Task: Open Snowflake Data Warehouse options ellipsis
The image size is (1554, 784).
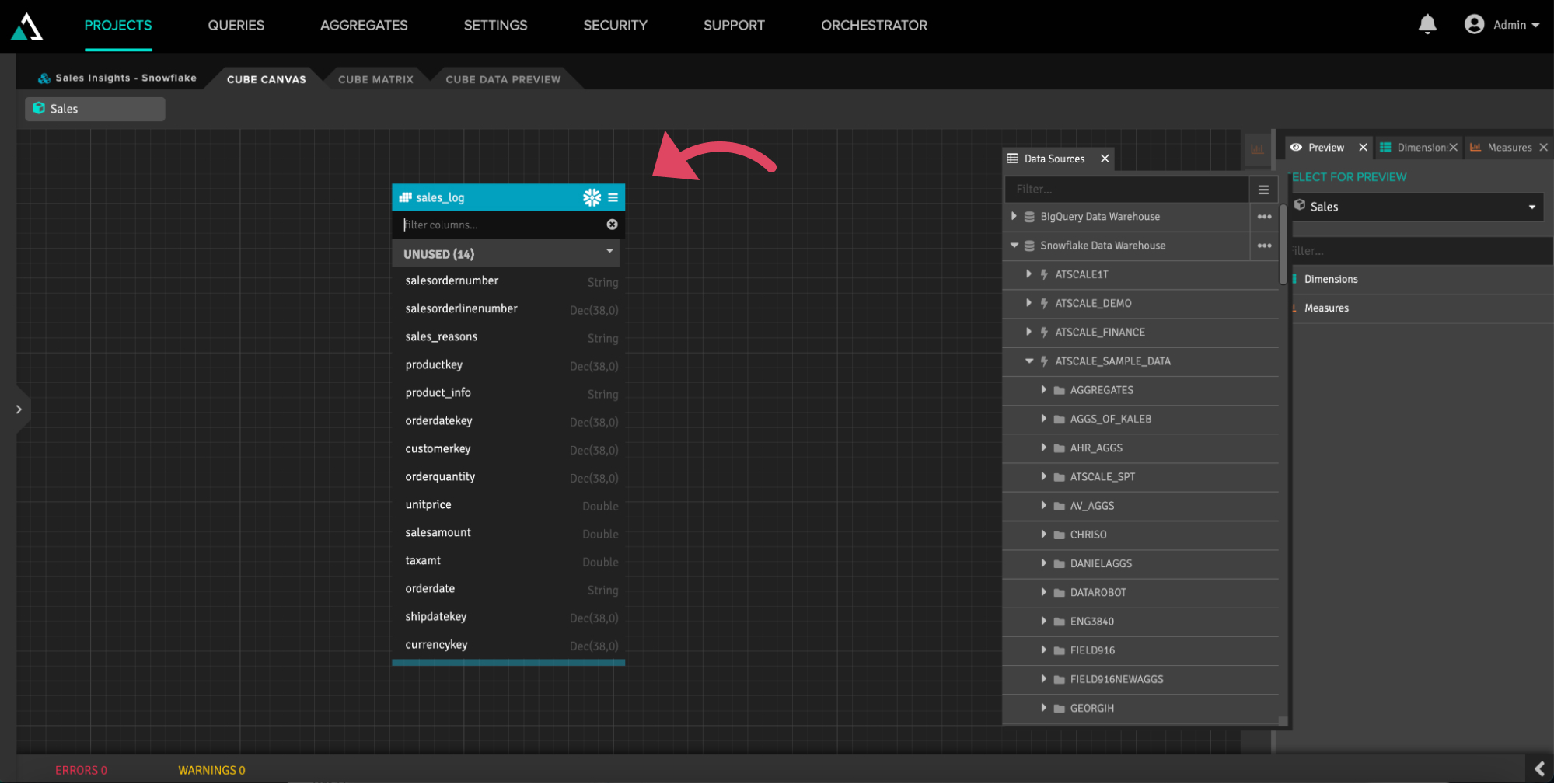Action: (1264, 246)
